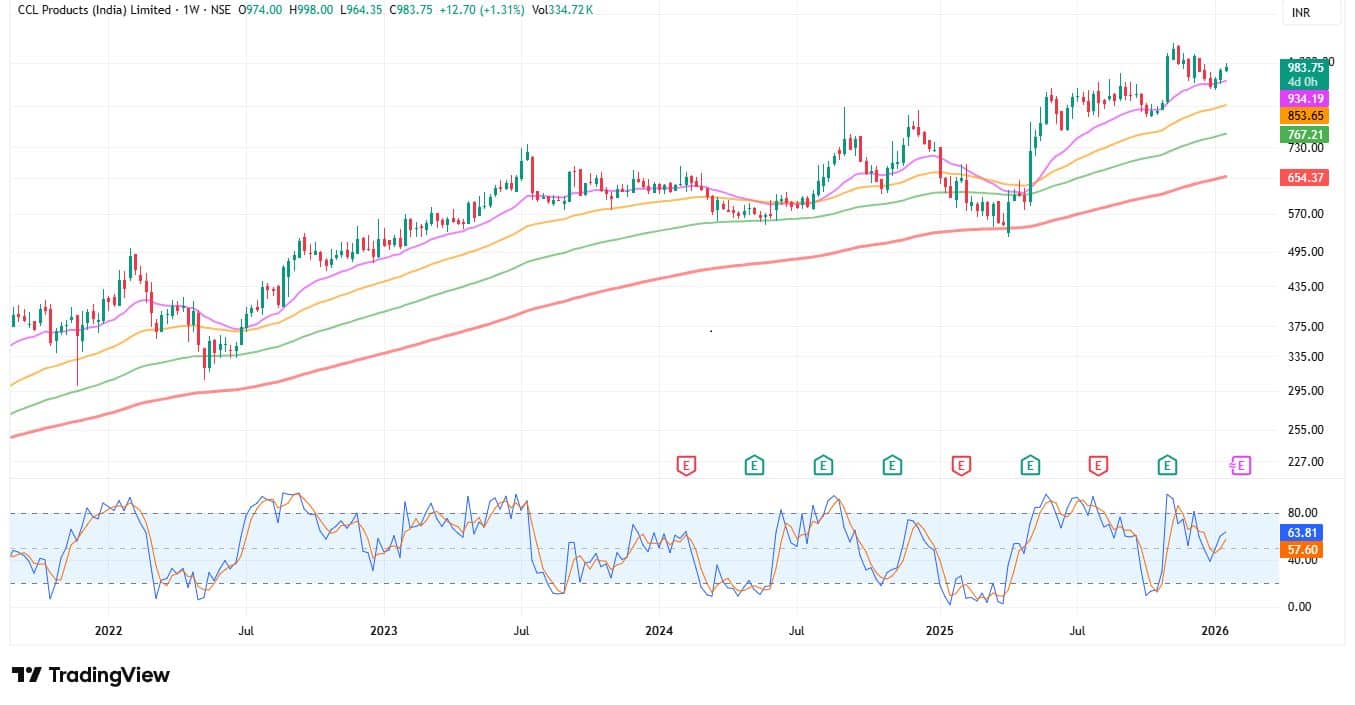Click the change value +12.70 (+1.31%)

pos(480,9)
